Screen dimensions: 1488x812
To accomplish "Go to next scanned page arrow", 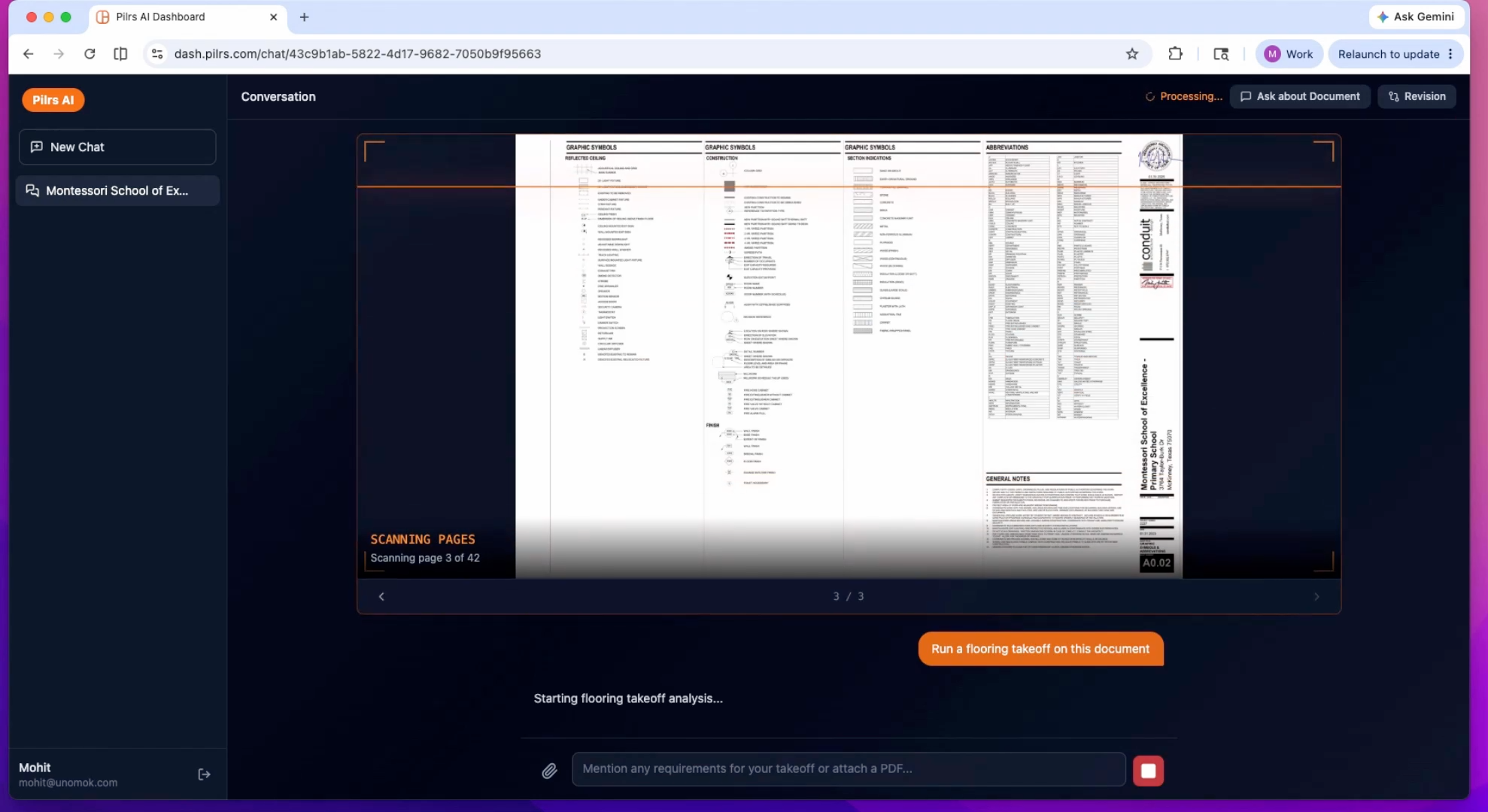I will 1316,596.
